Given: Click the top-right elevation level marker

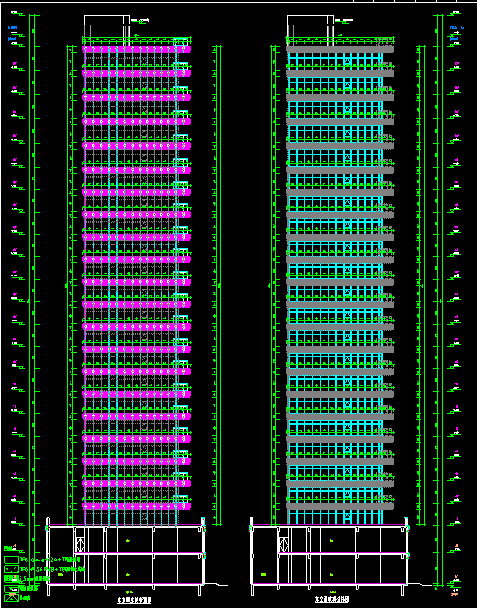Looking at the screenshot, I should 455,14.
